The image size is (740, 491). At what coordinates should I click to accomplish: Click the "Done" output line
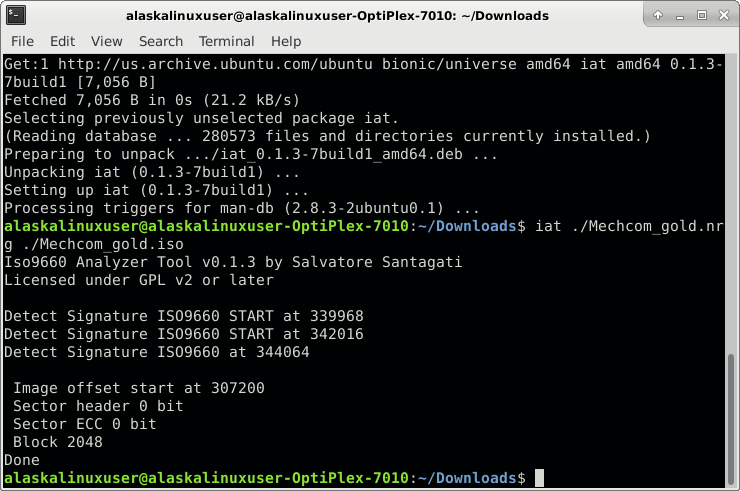point(22,460)
